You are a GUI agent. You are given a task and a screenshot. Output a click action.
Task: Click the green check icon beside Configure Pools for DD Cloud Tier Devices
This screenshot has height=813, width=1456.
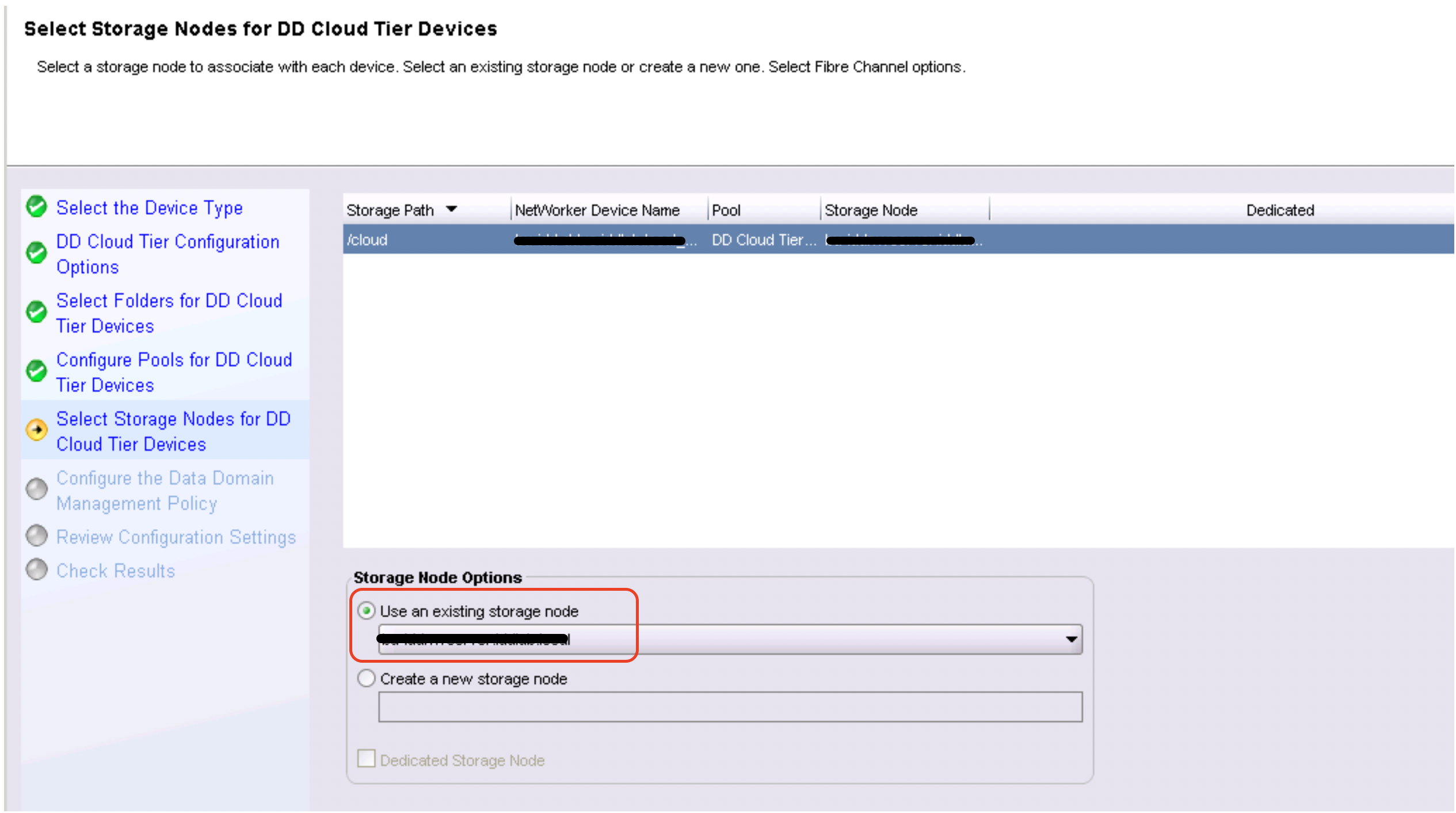click(37, 371)
